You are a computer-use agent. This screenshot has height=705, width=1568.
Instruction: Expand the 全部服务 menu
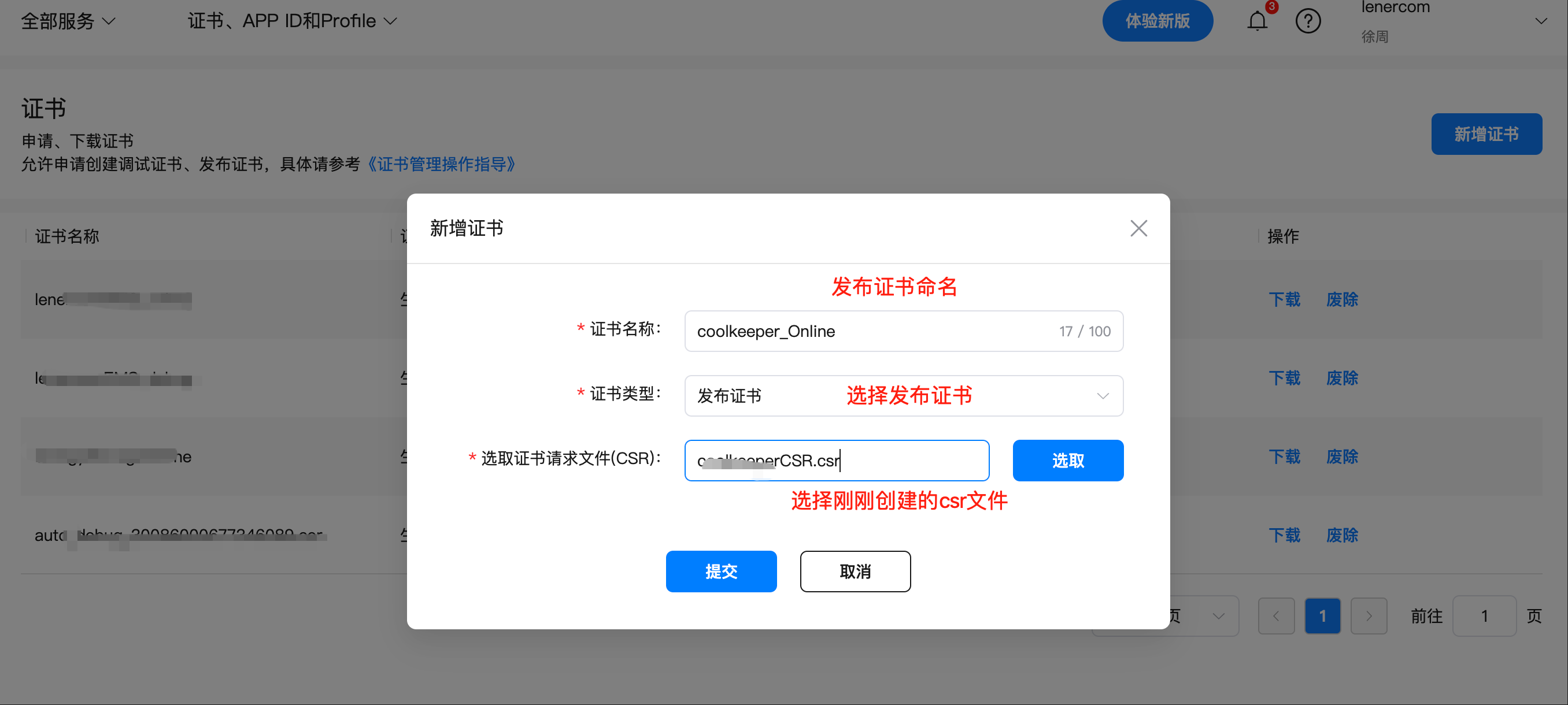coord(68,21)
